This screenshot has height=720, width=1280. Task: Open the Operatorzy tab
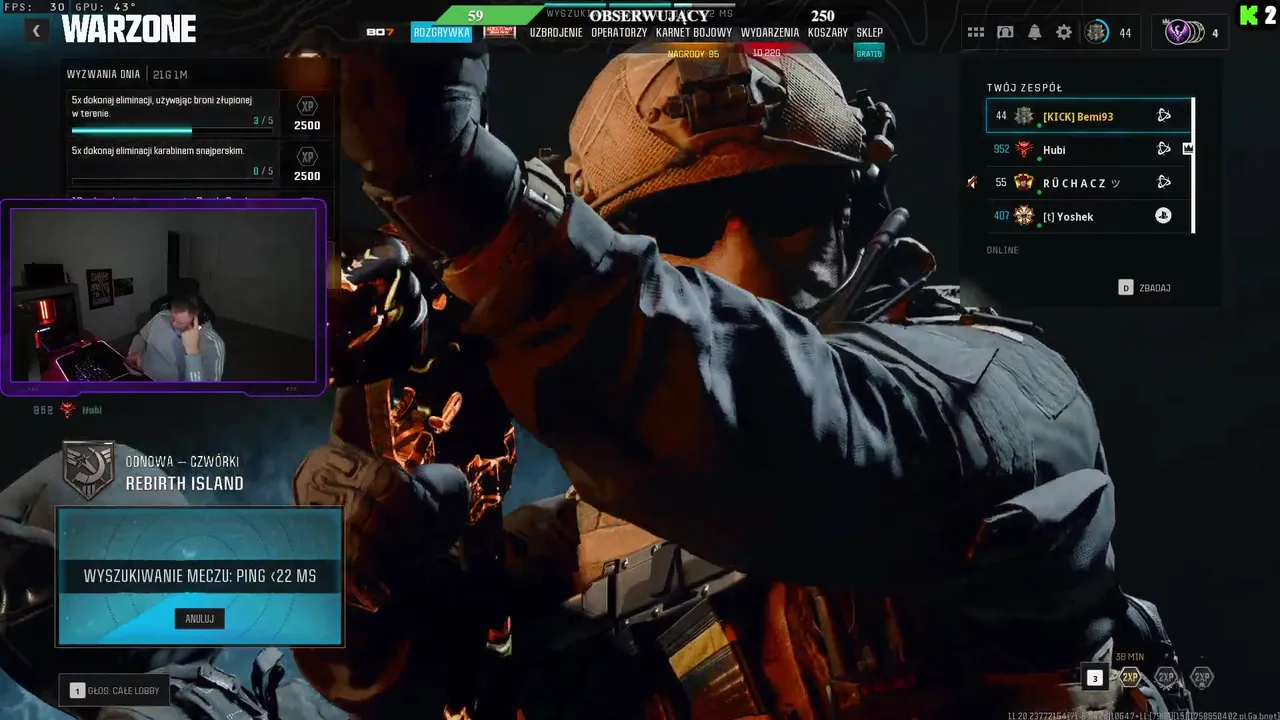[619, 32]
